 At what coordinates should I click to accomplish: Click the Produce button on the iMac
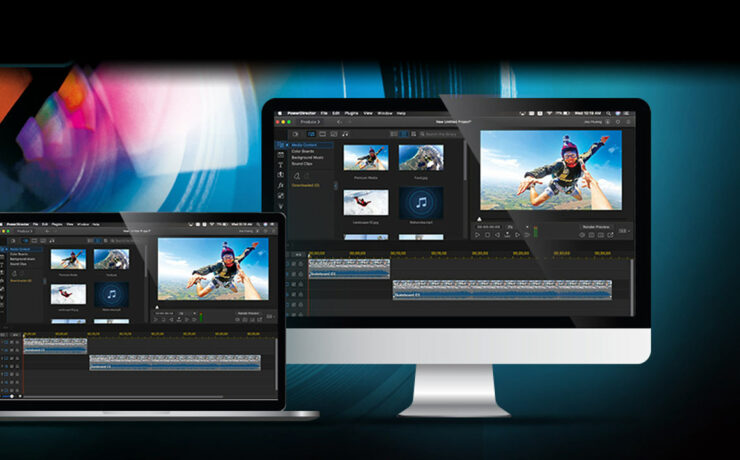click(x=310, y=122)
